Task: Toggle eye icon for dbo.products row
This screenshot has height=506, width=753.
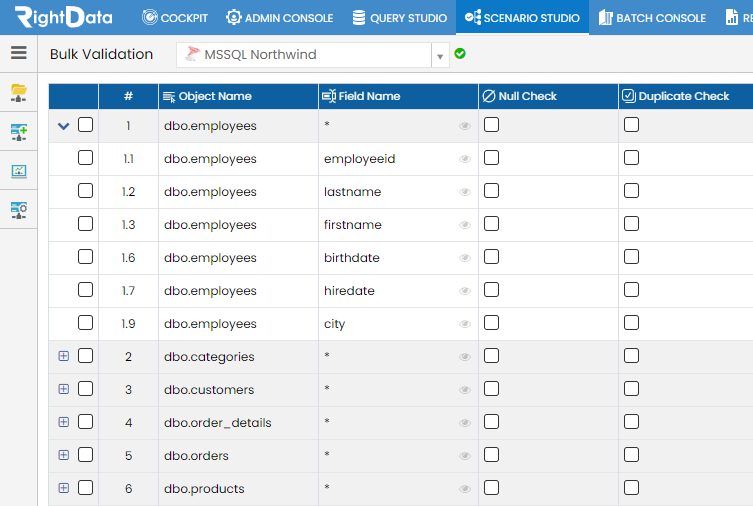Action: [464, 489]
